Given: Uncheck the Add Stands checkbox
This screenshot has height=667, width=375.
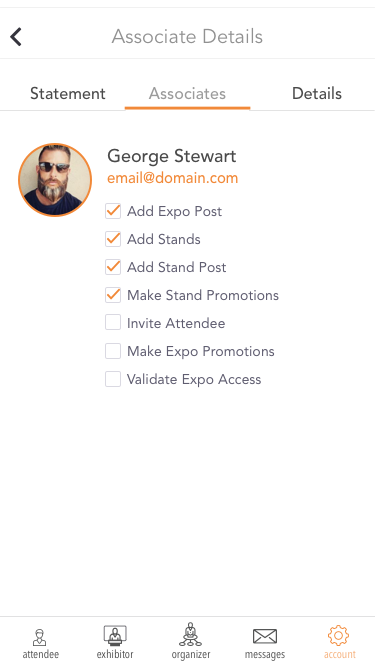Looking at the screenshot, I should pyautogui.click(x=113, y=239).
